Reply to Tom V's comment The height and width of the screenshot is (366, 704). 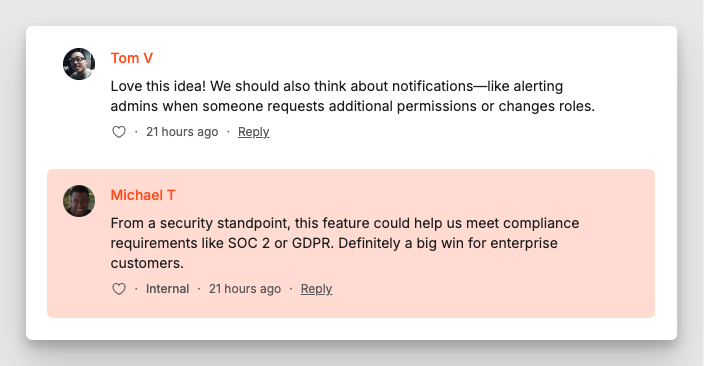coord(254,132)
